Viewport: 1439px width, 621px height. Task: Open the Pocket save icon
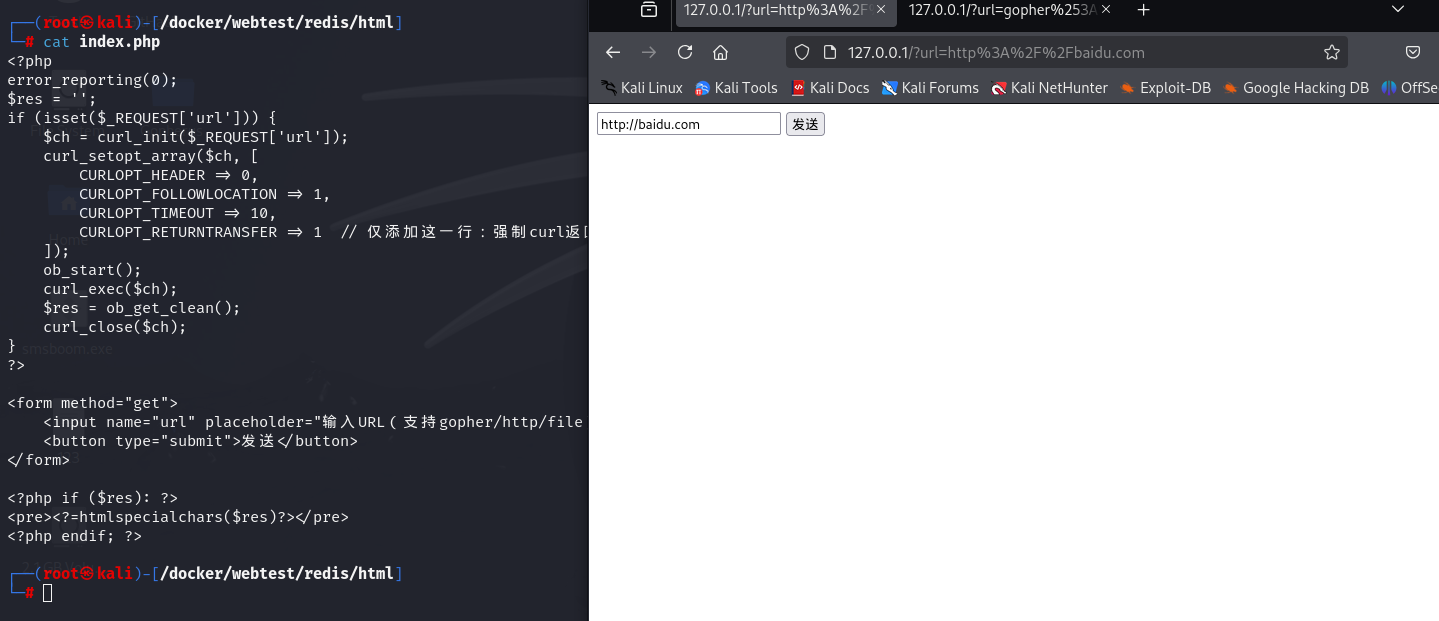[x=1413, y=53]
